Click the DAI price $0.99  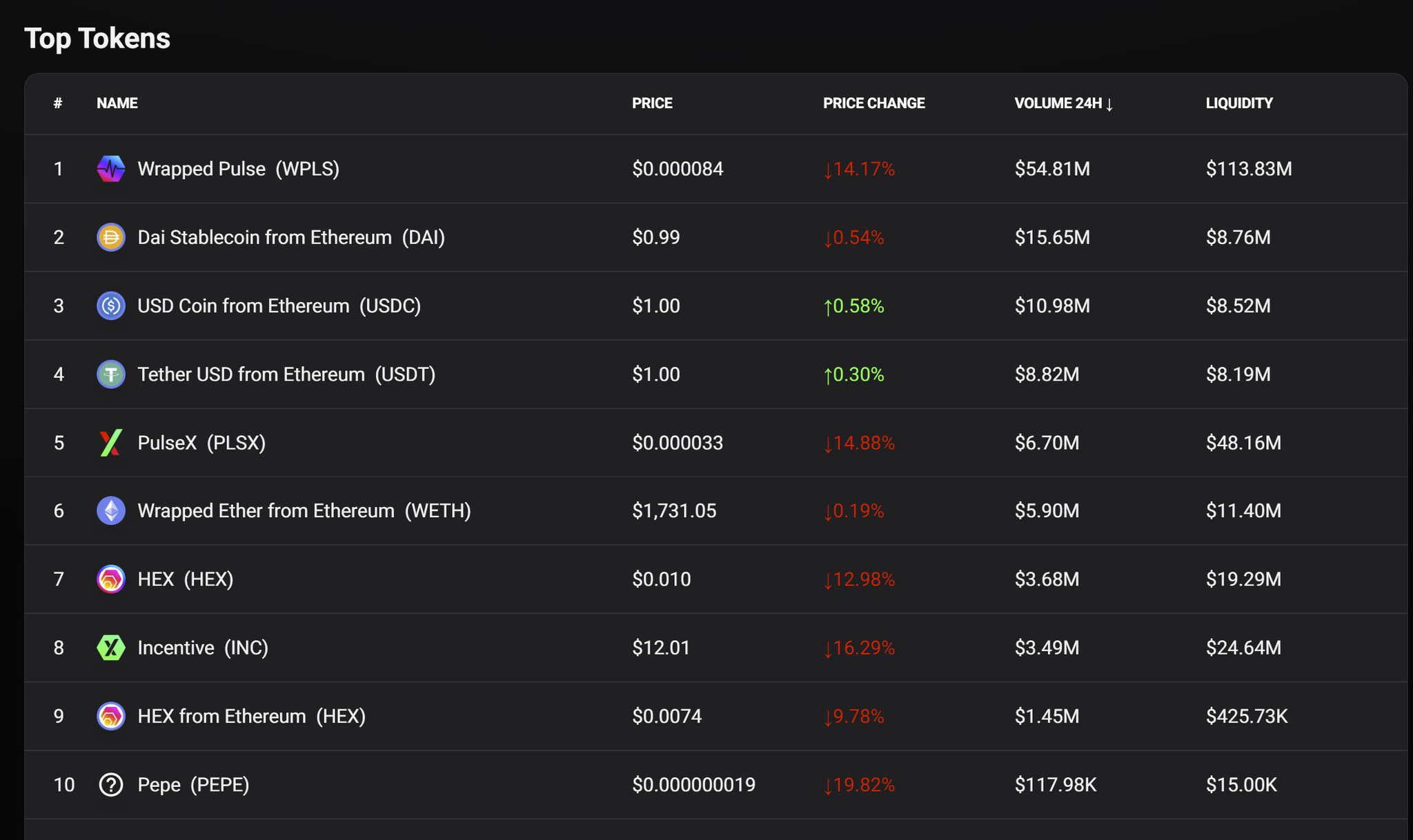coord(656,237)
